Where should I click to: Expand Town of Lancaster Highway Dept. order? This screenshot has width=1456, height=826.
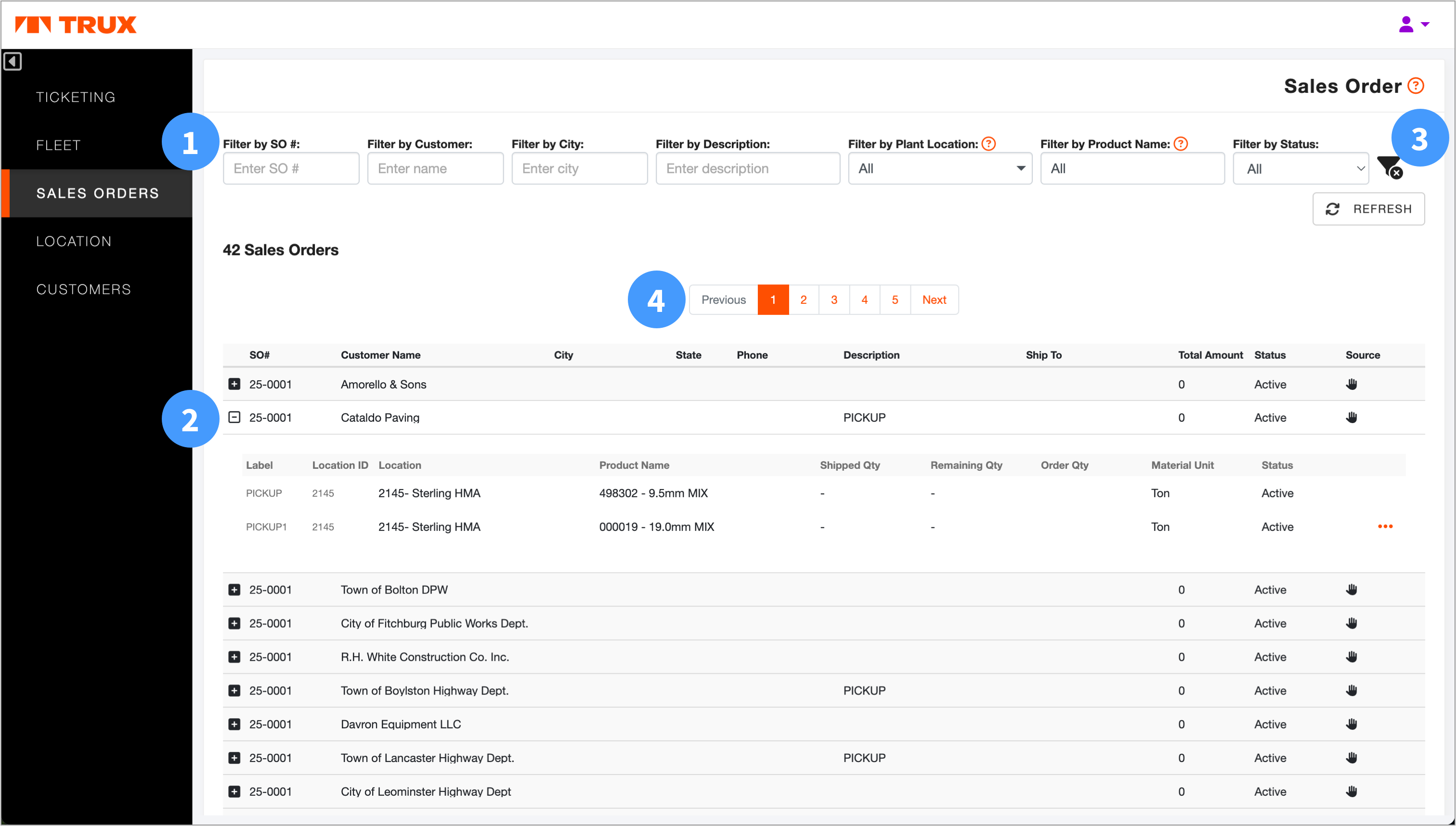234,757
